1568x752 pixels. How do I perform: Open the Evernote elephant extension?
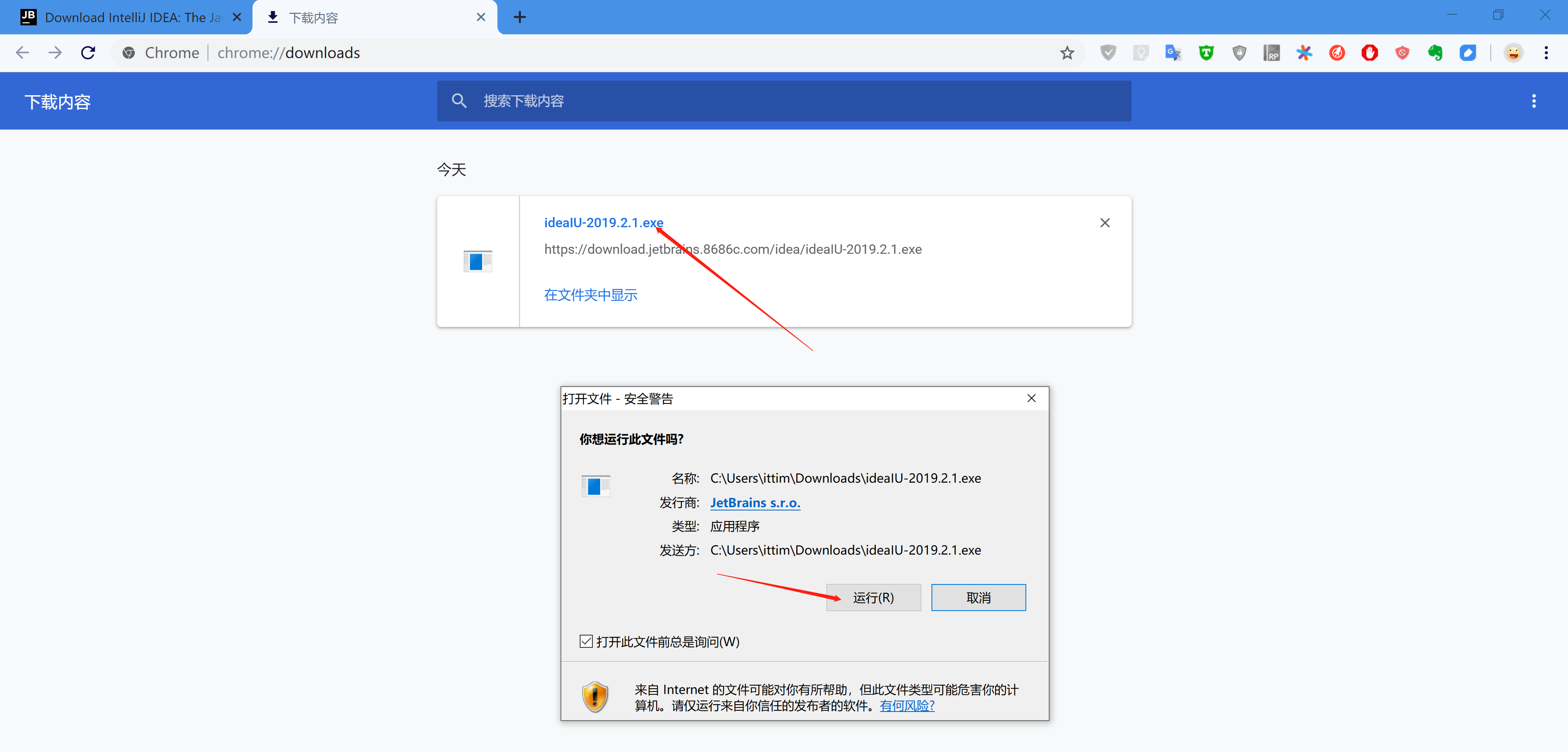click(x=1435, y=53)
